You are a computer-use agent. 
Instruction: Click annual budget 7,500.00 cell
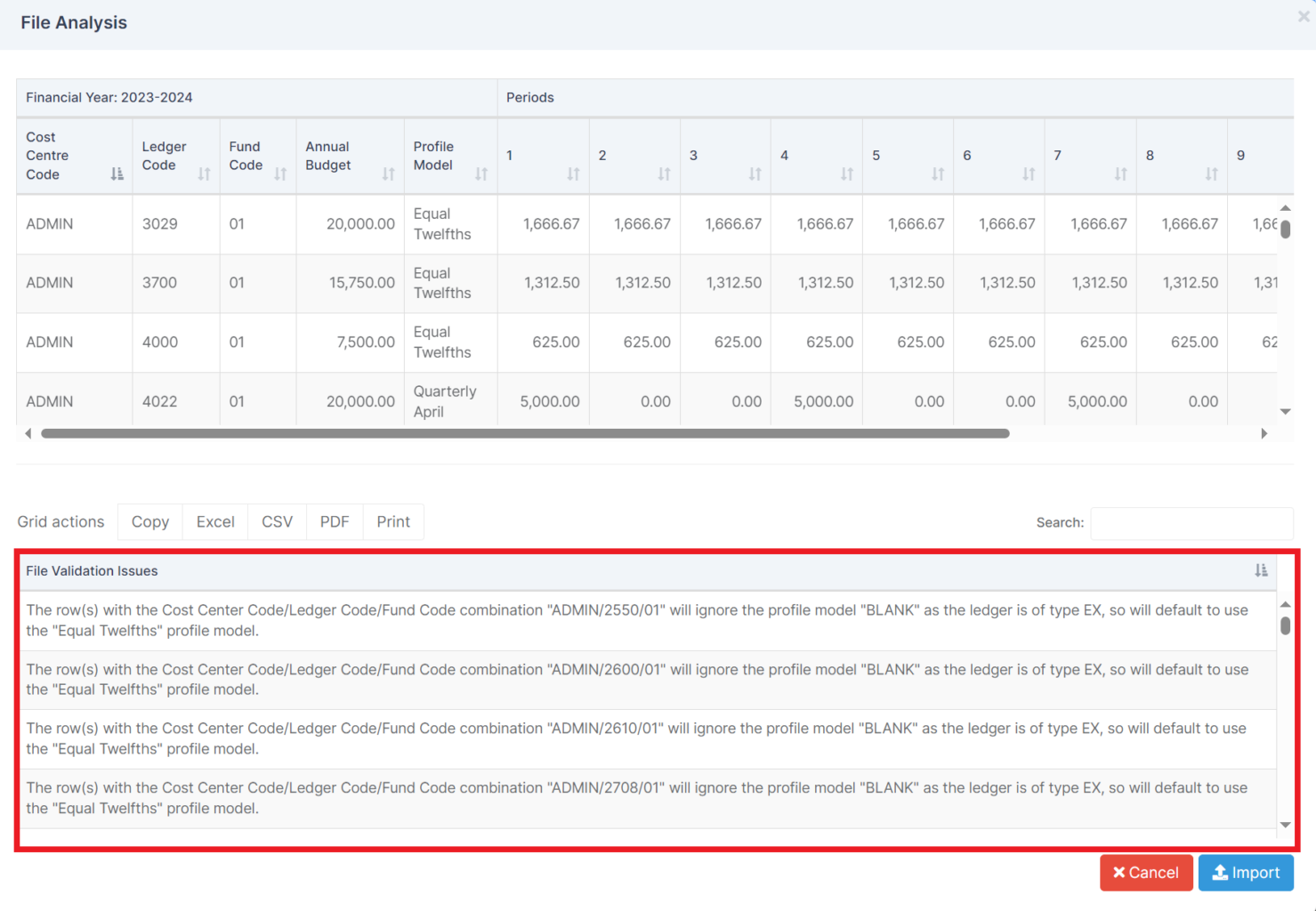[350, 343]
